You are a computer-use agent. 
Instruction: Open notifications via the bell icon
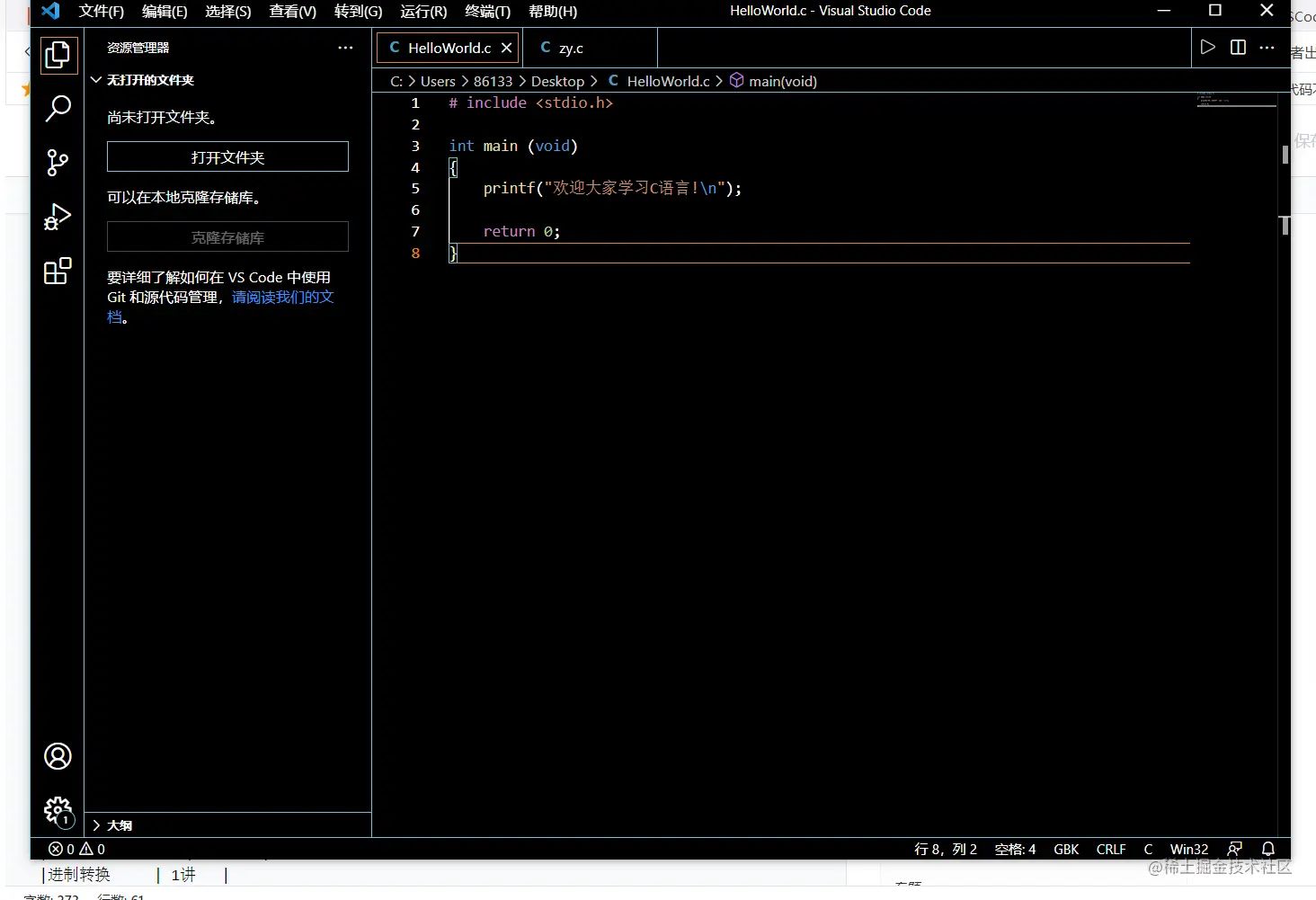[x=1268, y=849]
